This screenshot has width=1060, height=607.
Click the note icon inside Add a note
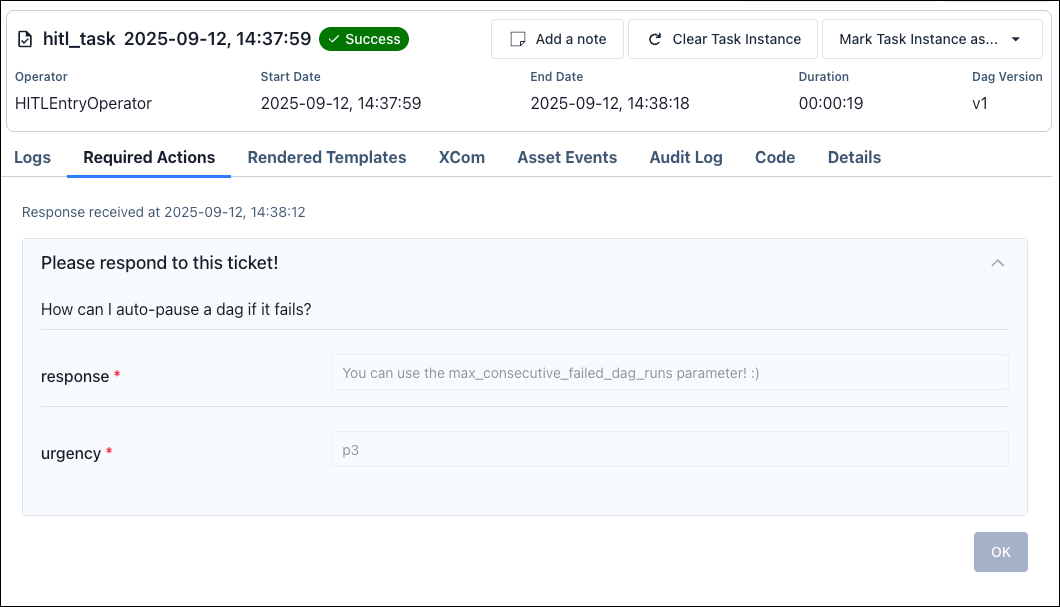(518, 38)
